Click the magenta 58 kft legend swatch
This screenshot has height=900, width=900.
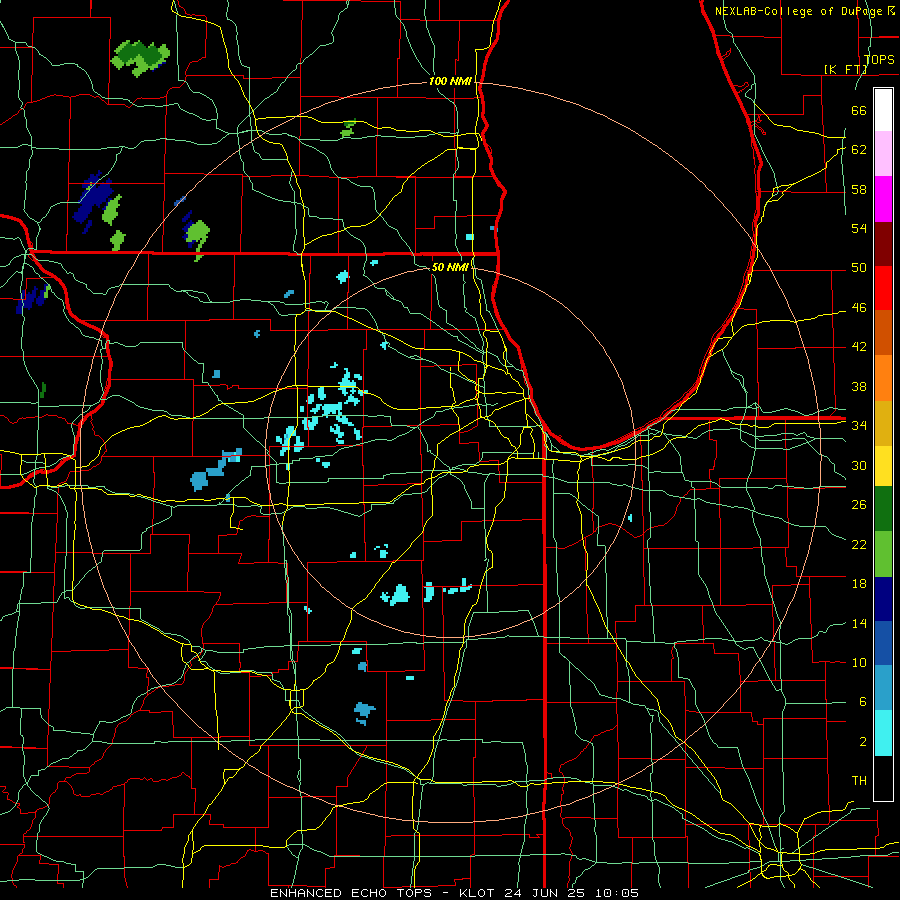883,199
